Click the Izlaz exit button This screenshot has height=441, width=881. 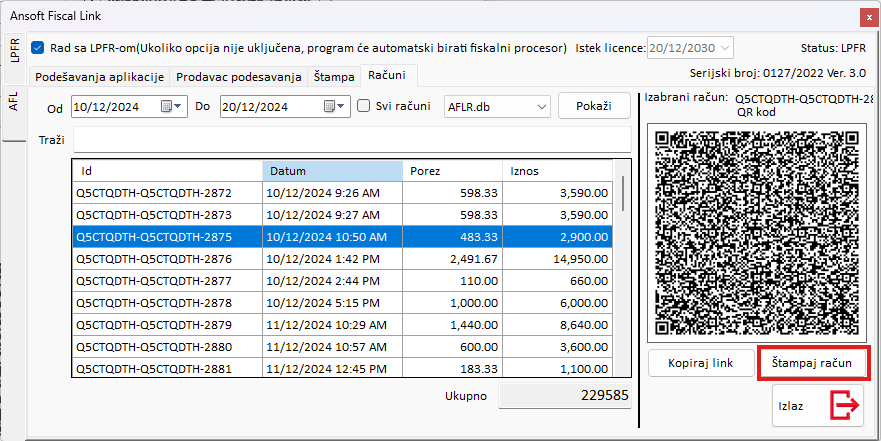tap(818, 405)
